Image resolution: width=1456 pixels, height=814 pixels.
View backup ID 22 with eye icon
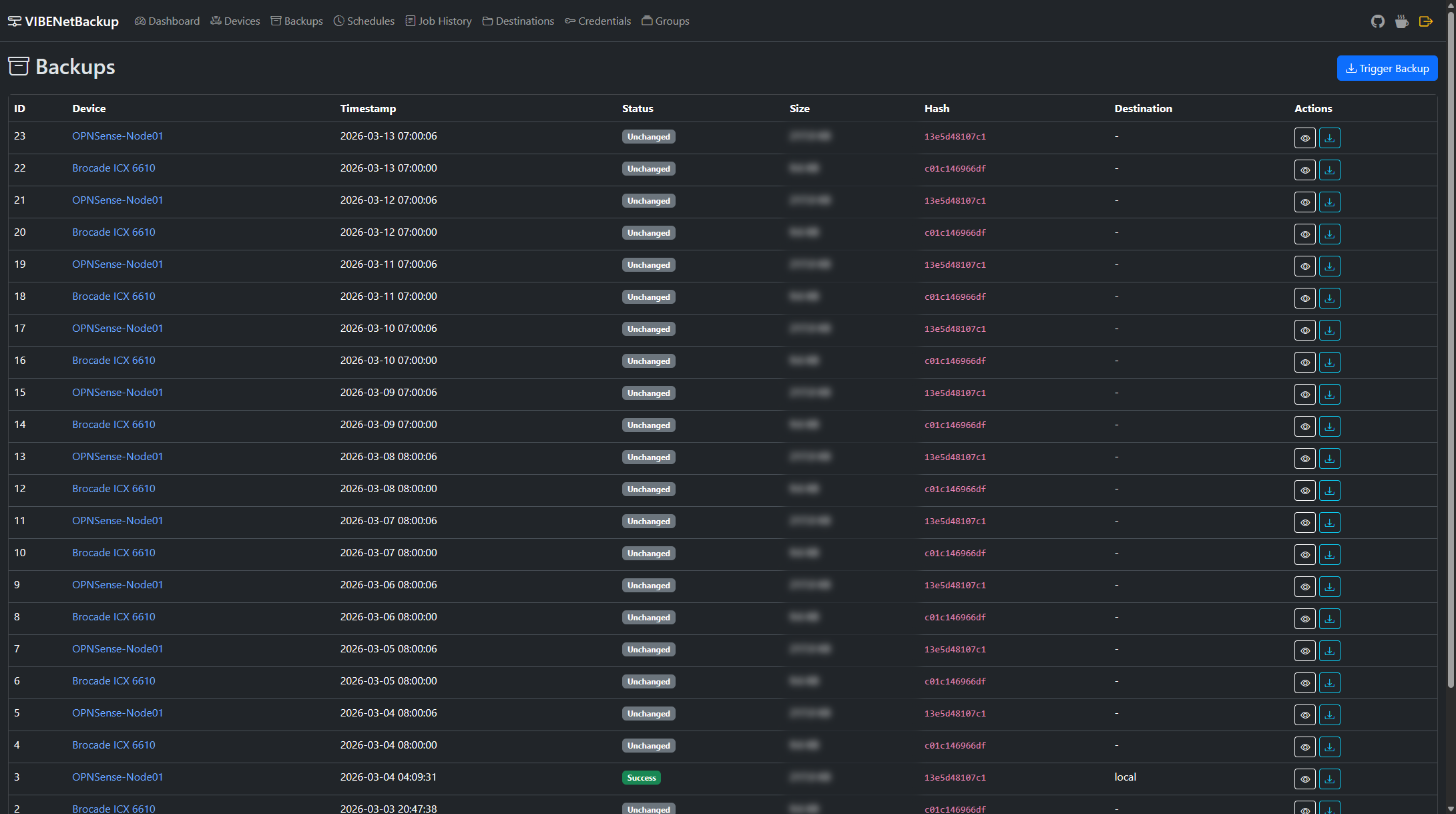[x=1305, y=170]
